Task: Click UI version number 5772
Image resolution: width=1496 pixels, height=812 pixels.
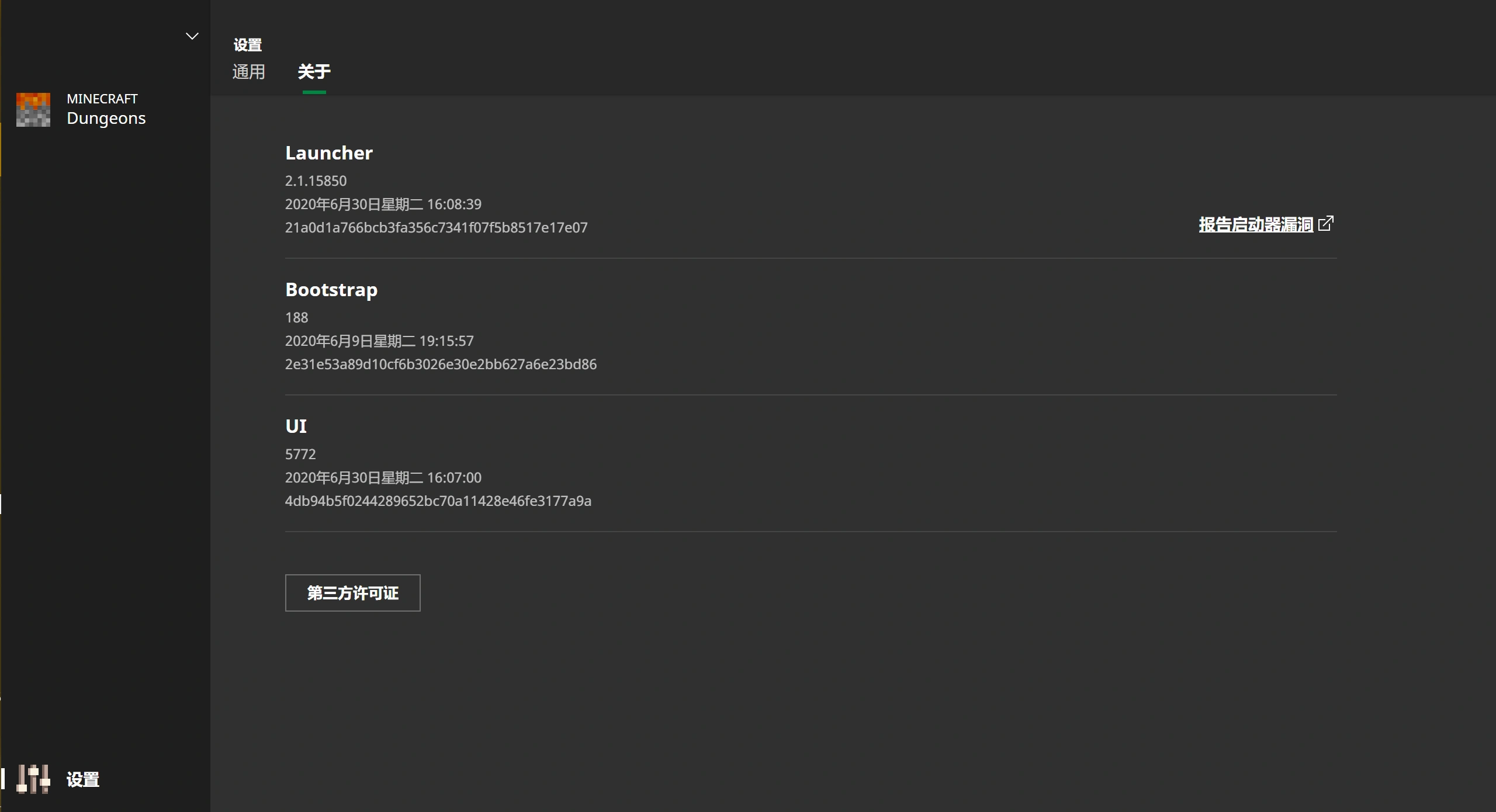Action: (x=300, y=454)
